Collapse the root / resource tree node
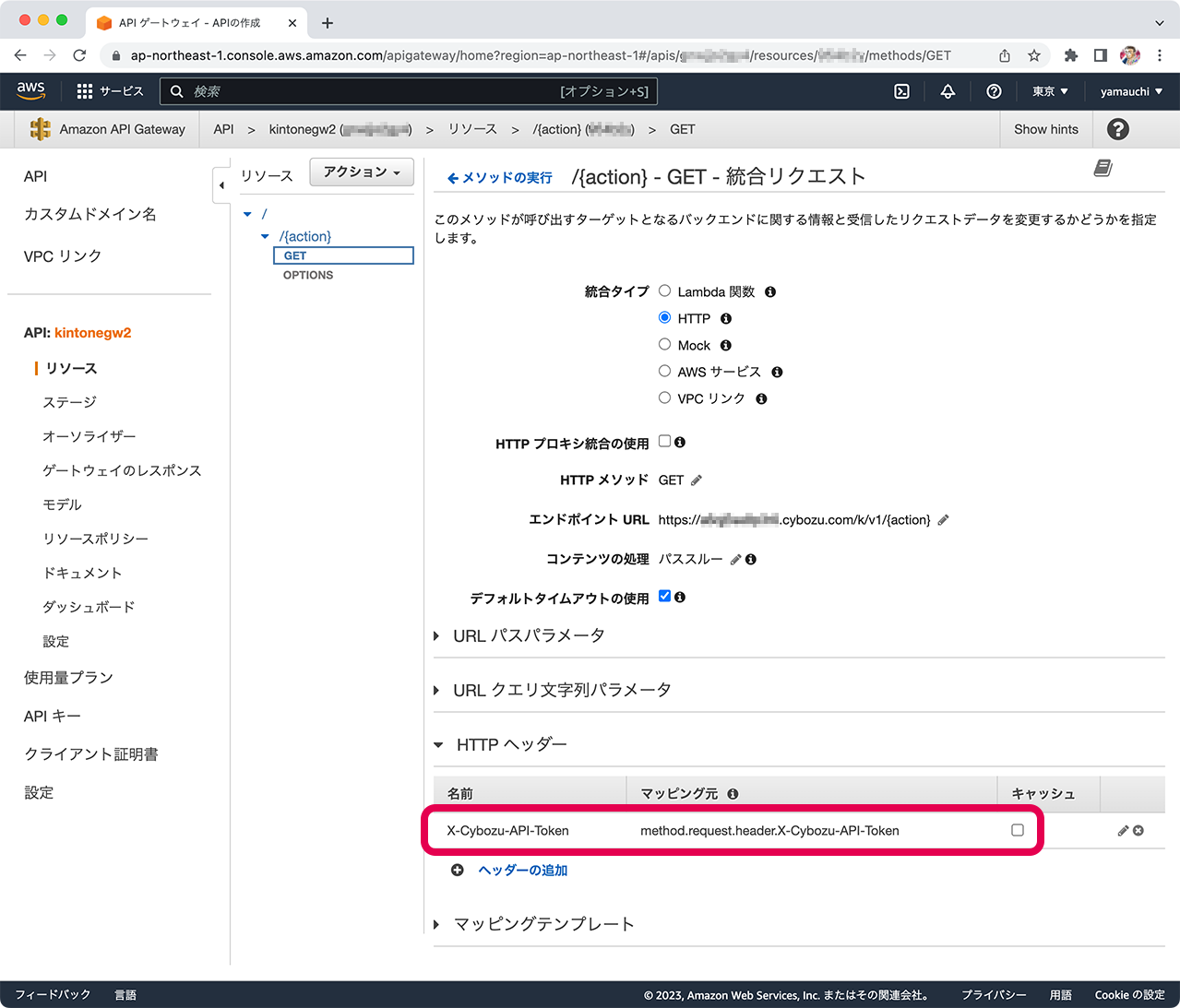This screenshot has height=1008, width=1180. (247, 214)
